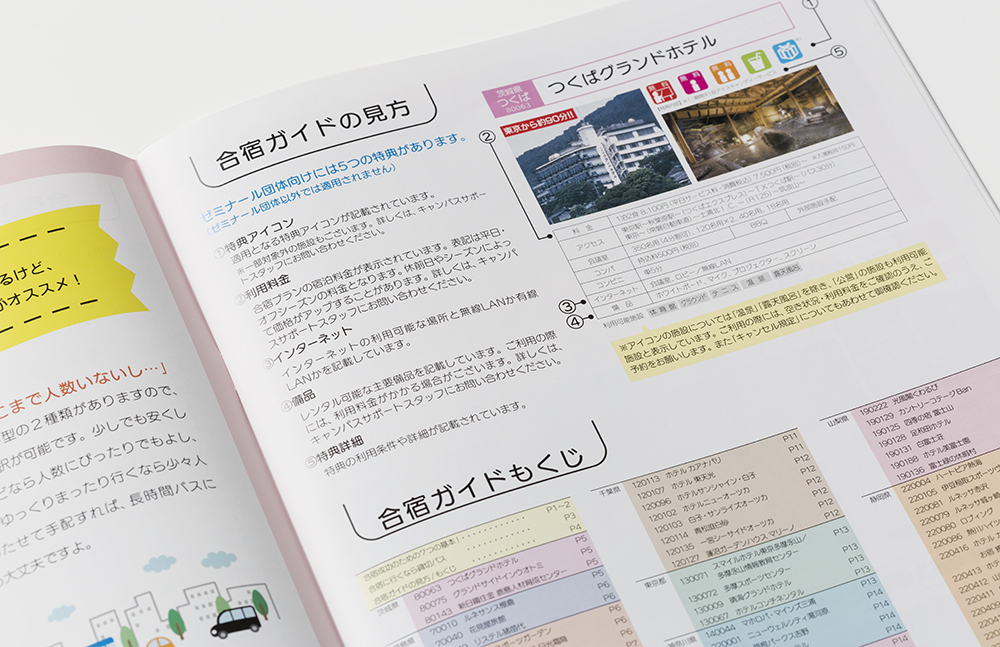Click the ⑤特典詳細 item heading
1000x647 pixels.
point(334,452)
